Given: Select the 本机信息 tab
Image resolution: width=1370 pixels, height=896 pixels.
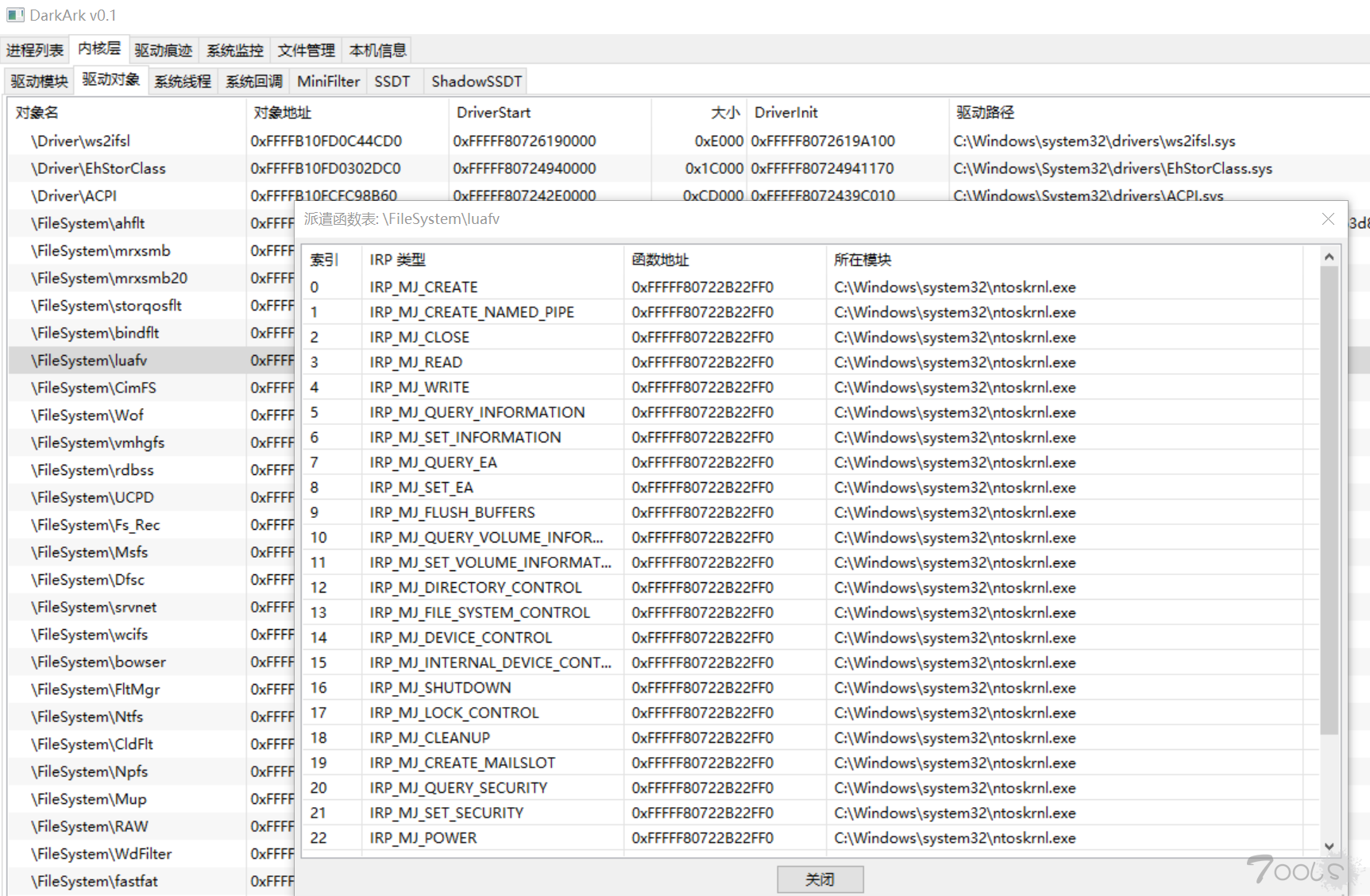Looking at the screenshot, I should click(377, 49).
